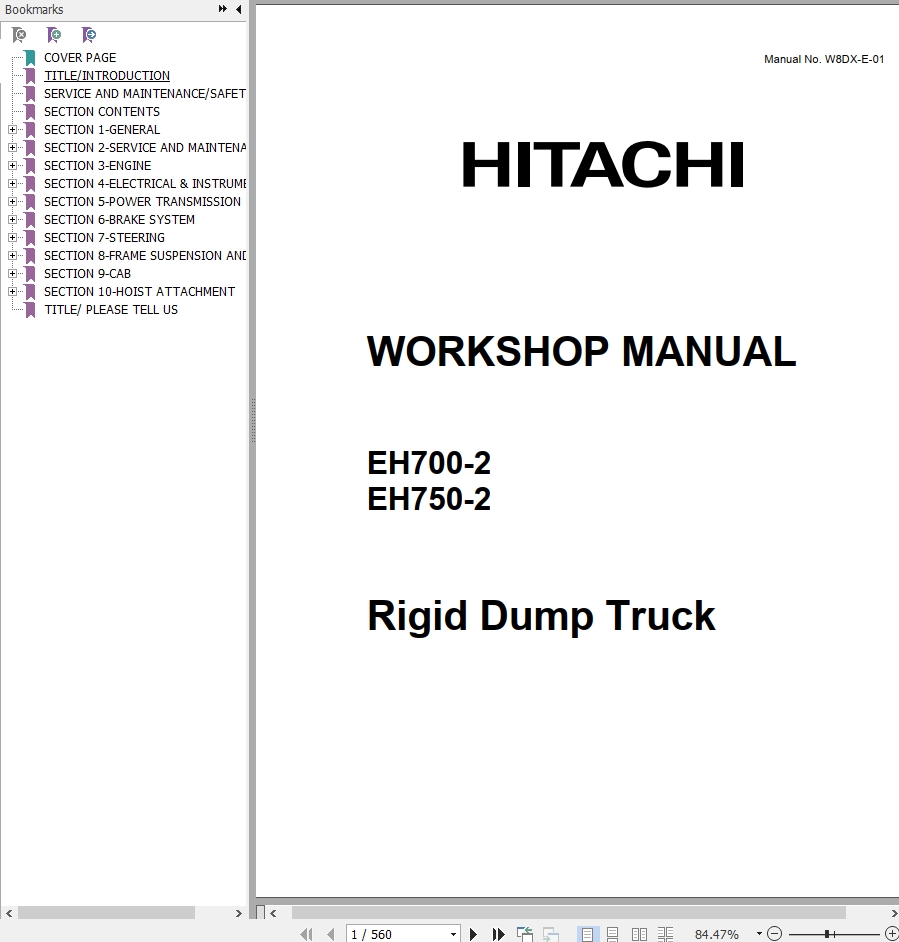Click the delete bookmark icon

tap(19, 35)
